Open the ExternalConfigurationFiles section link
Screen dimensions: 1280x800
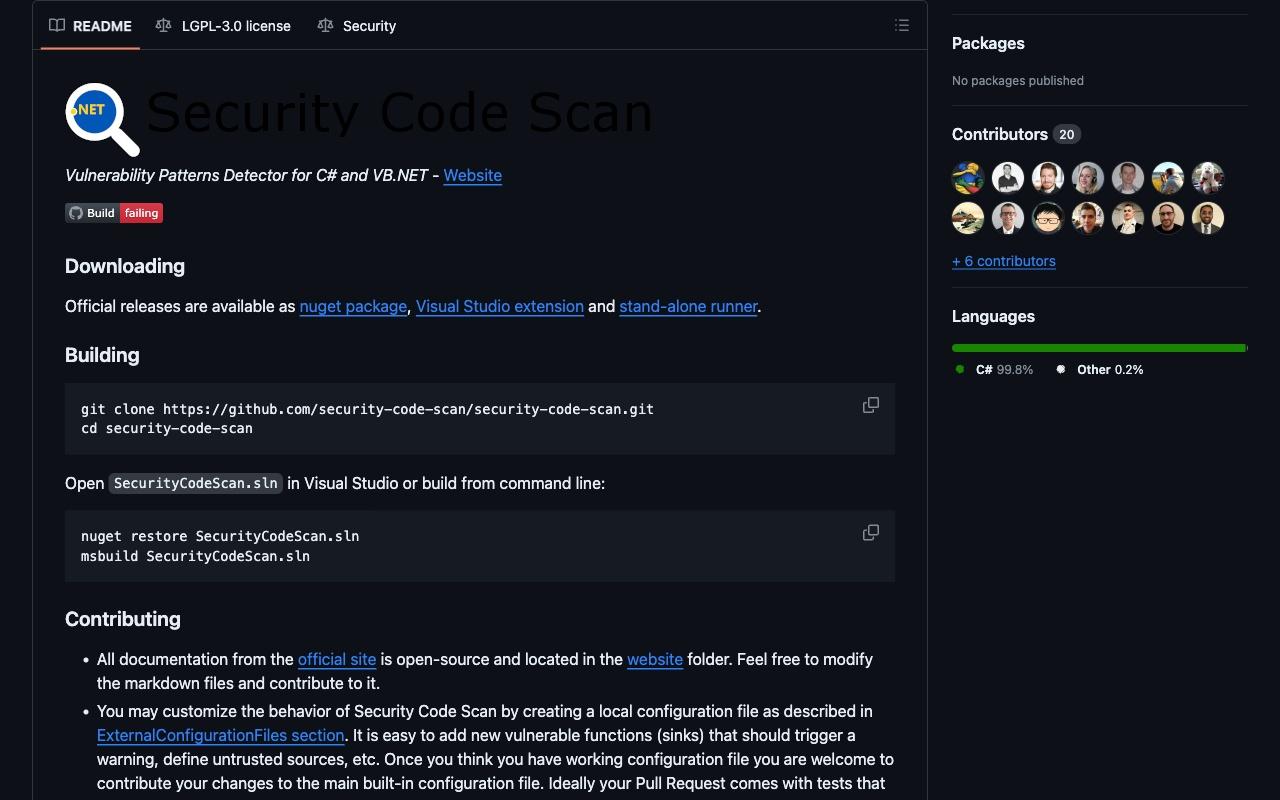tap(221, 735)
